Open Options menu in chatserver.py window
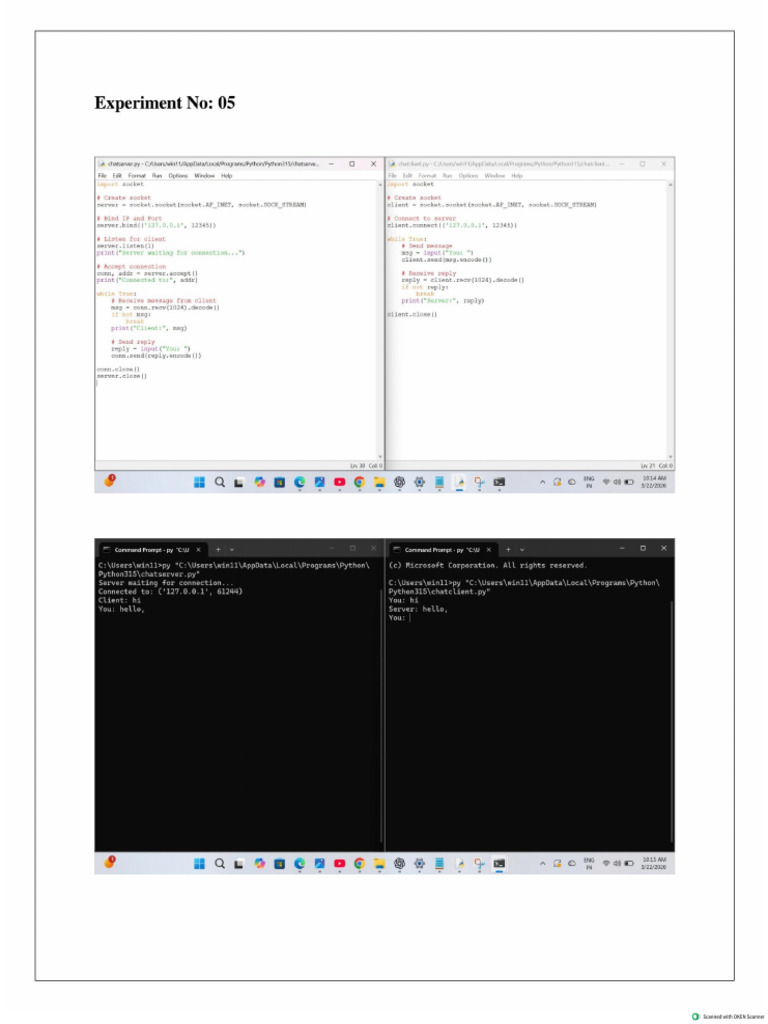 coord(178,176)
